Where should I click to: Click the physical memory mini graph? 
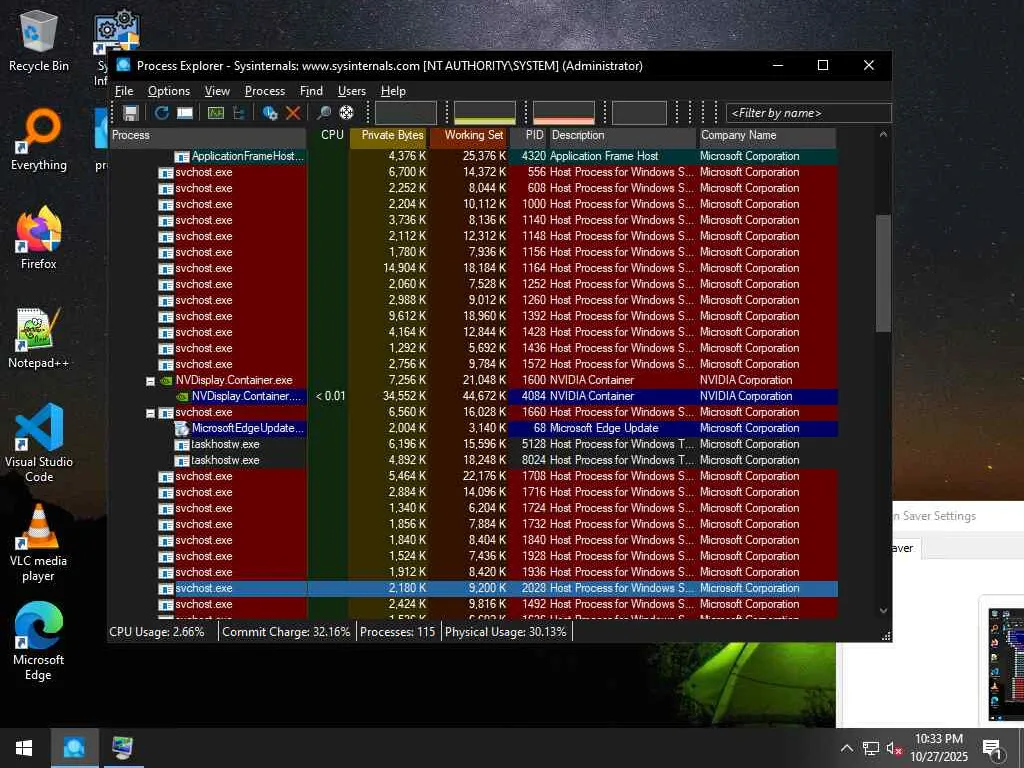click(x=564, y=113)
